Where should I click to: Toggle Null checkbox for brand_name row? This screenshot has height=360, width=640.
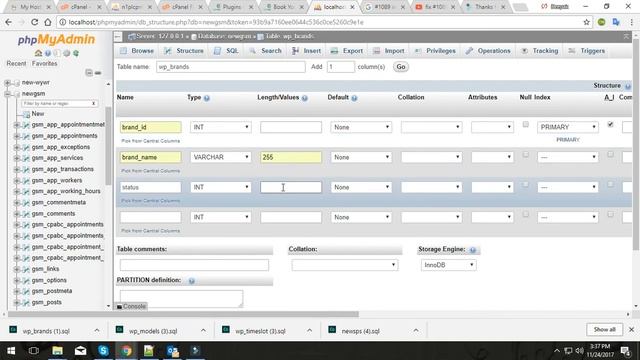tap(526, 155)
